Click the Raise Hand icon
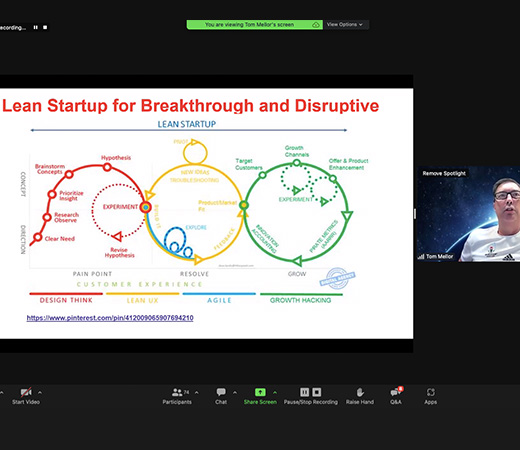This screenshot has height=450, width=520. (360, 392)
